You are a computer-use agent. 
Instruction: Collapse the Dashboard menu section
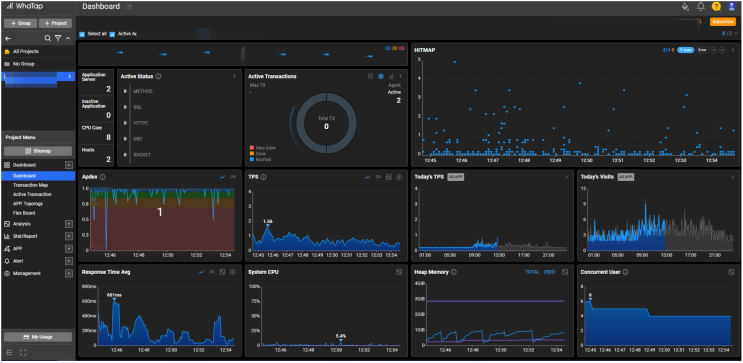click(69, 165)
